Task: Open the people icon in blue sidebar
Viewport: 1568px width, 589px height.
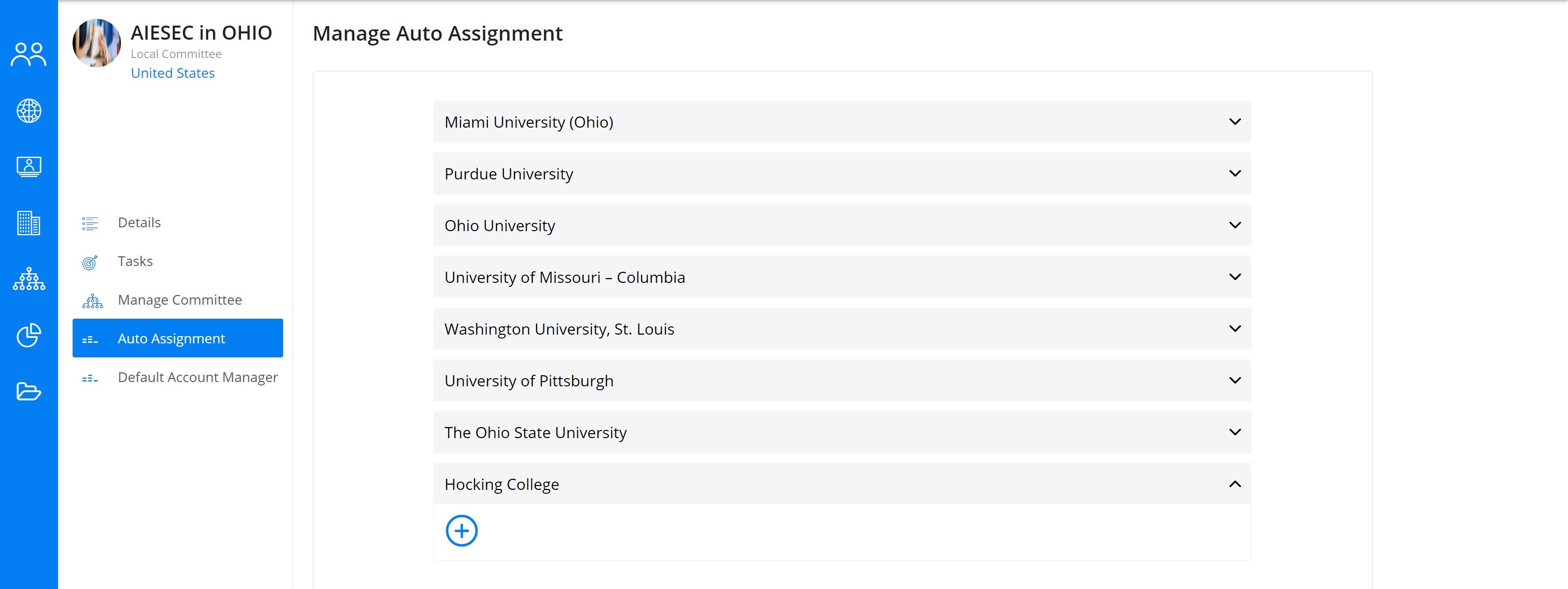Action: point(29,55)
